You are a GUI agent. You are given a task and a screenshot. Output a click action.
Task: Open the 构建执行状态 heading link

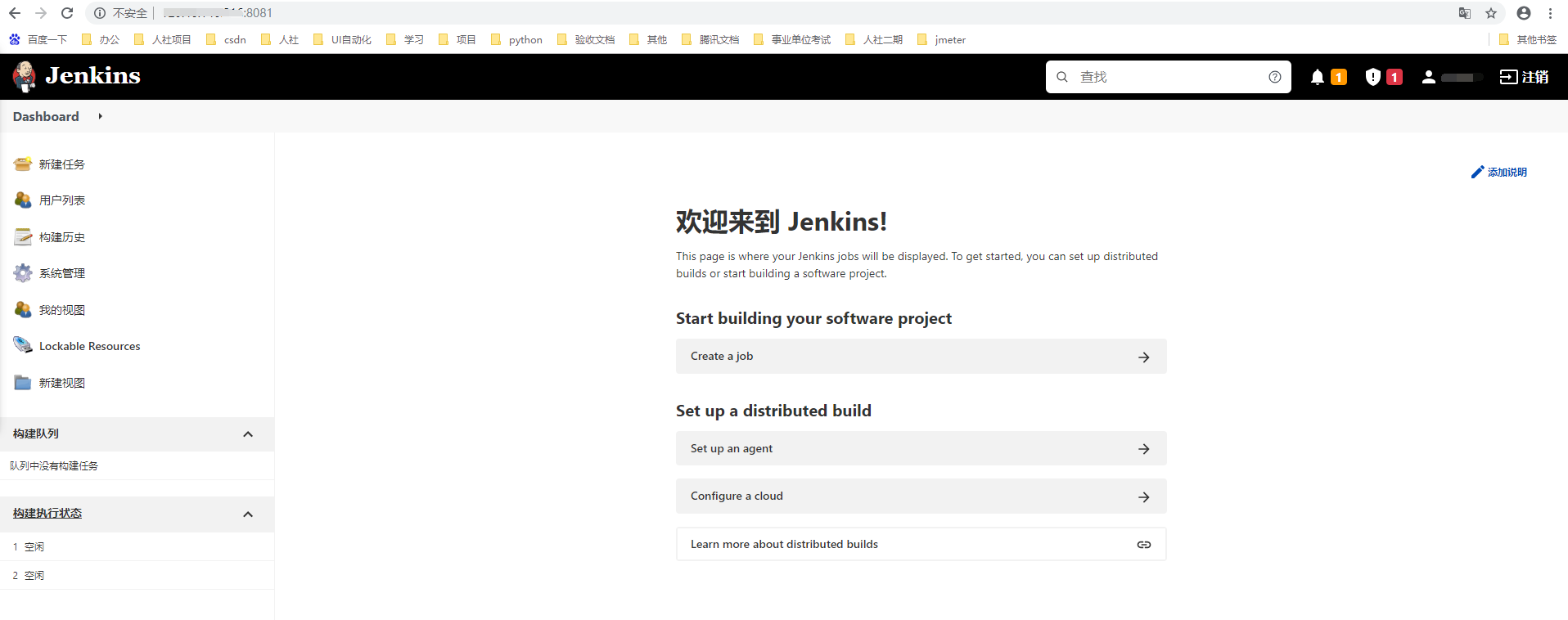[47, 513]
